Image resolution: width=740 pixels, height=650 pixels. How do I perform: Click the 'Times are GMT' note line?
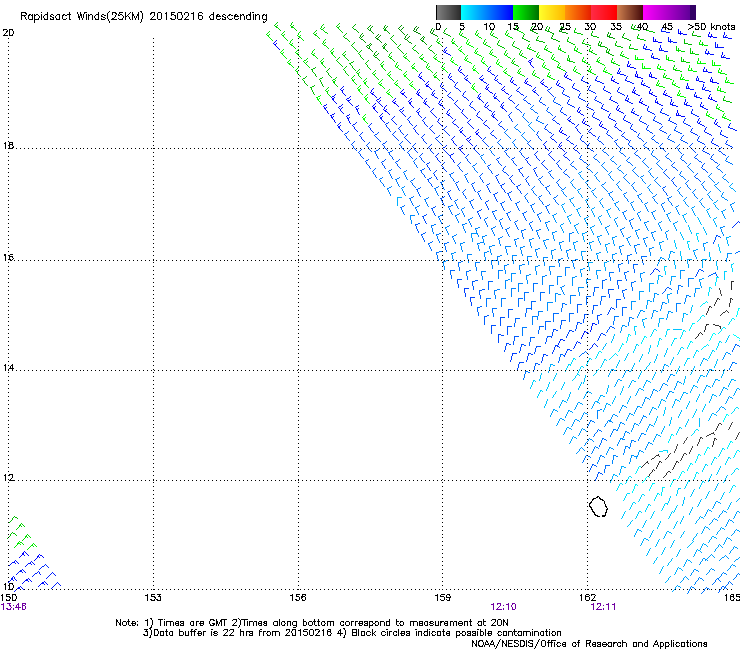(312, 623)
